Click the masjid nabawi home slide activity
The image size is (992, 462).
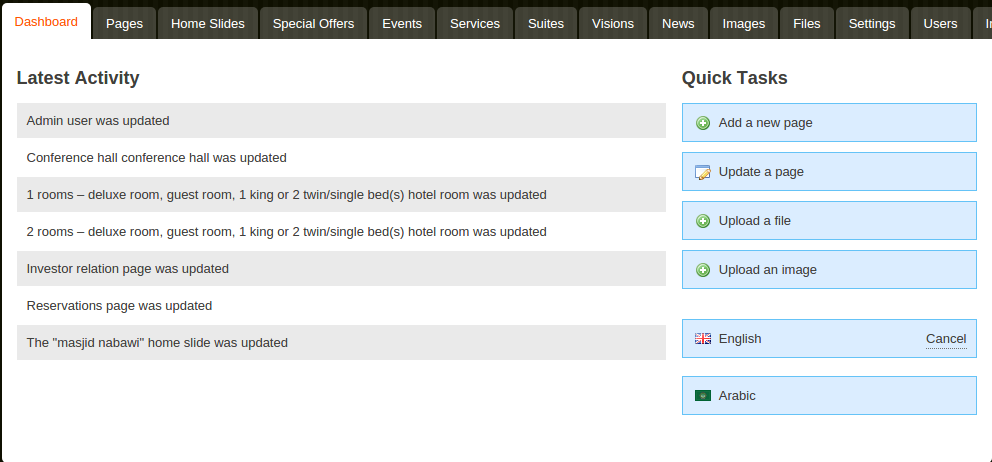157,343
